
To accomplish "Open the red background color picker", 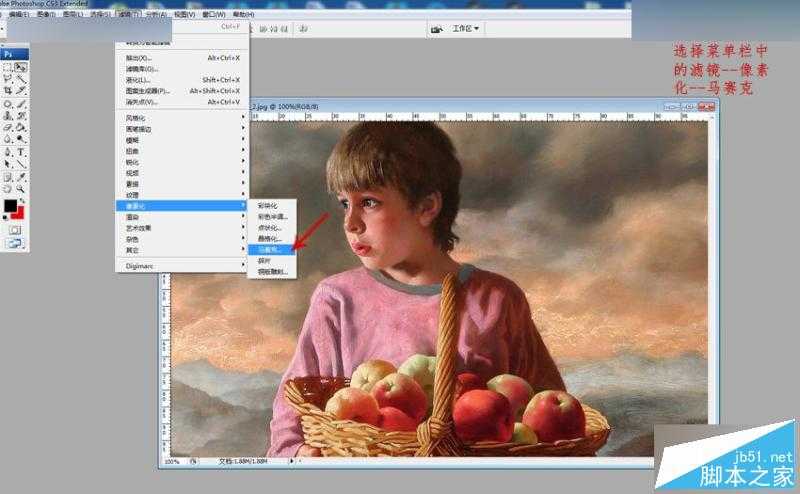I will pos(19,214).
